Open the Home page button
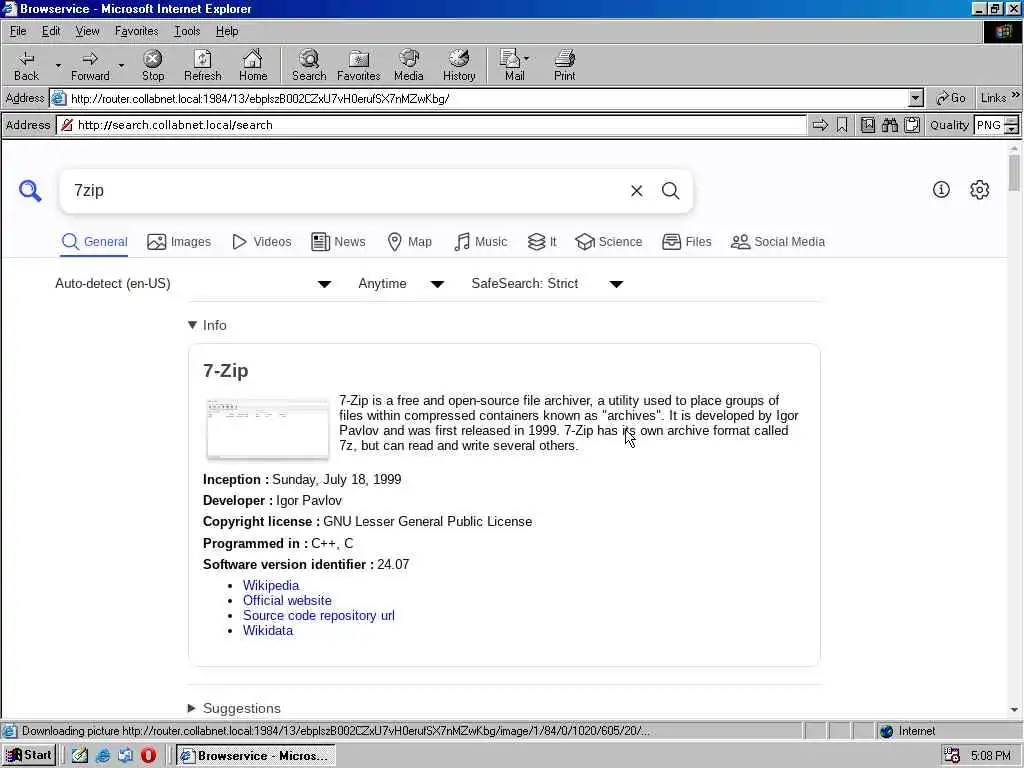This screenshot has width=1024, height=768. click(253, 65)
